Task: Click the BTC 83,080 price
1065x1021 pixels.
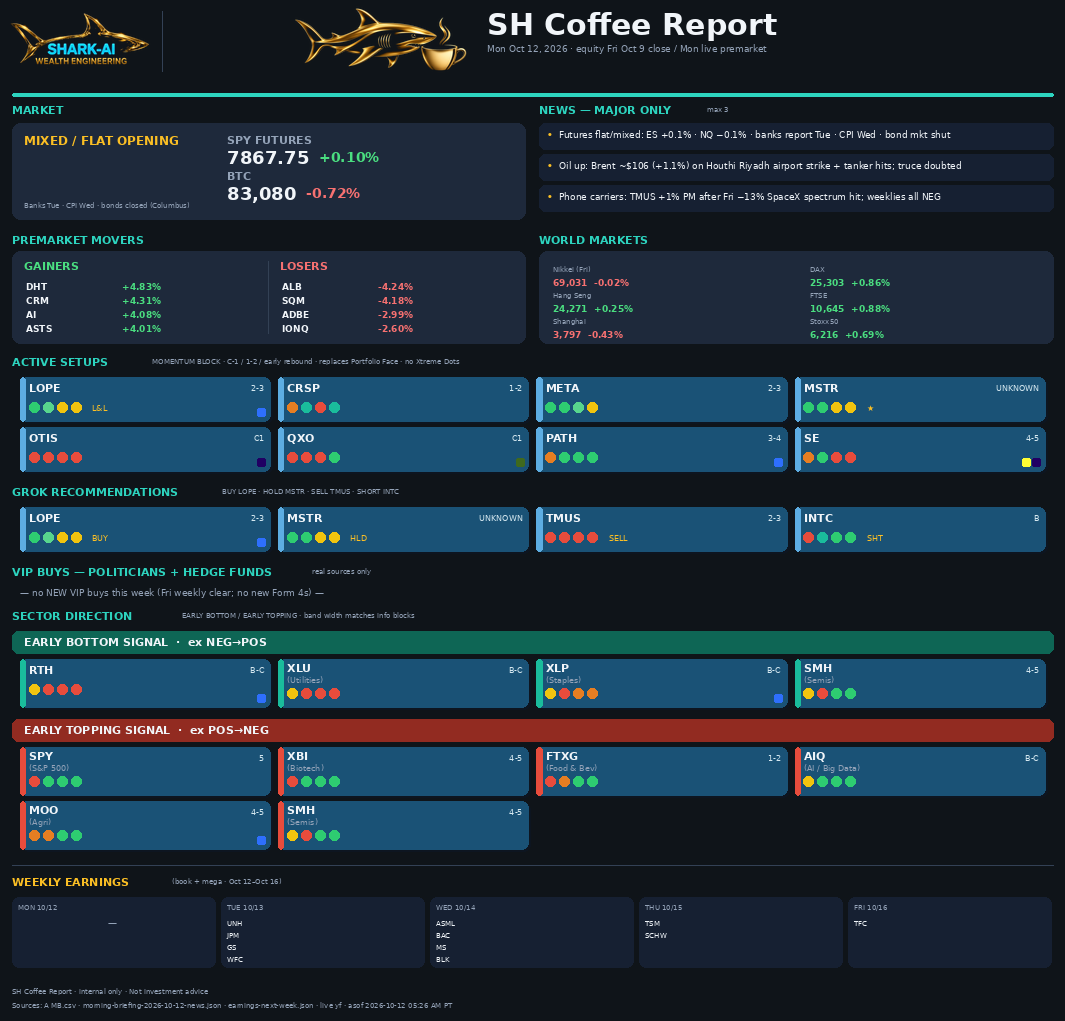Action: tap(261, 194)
